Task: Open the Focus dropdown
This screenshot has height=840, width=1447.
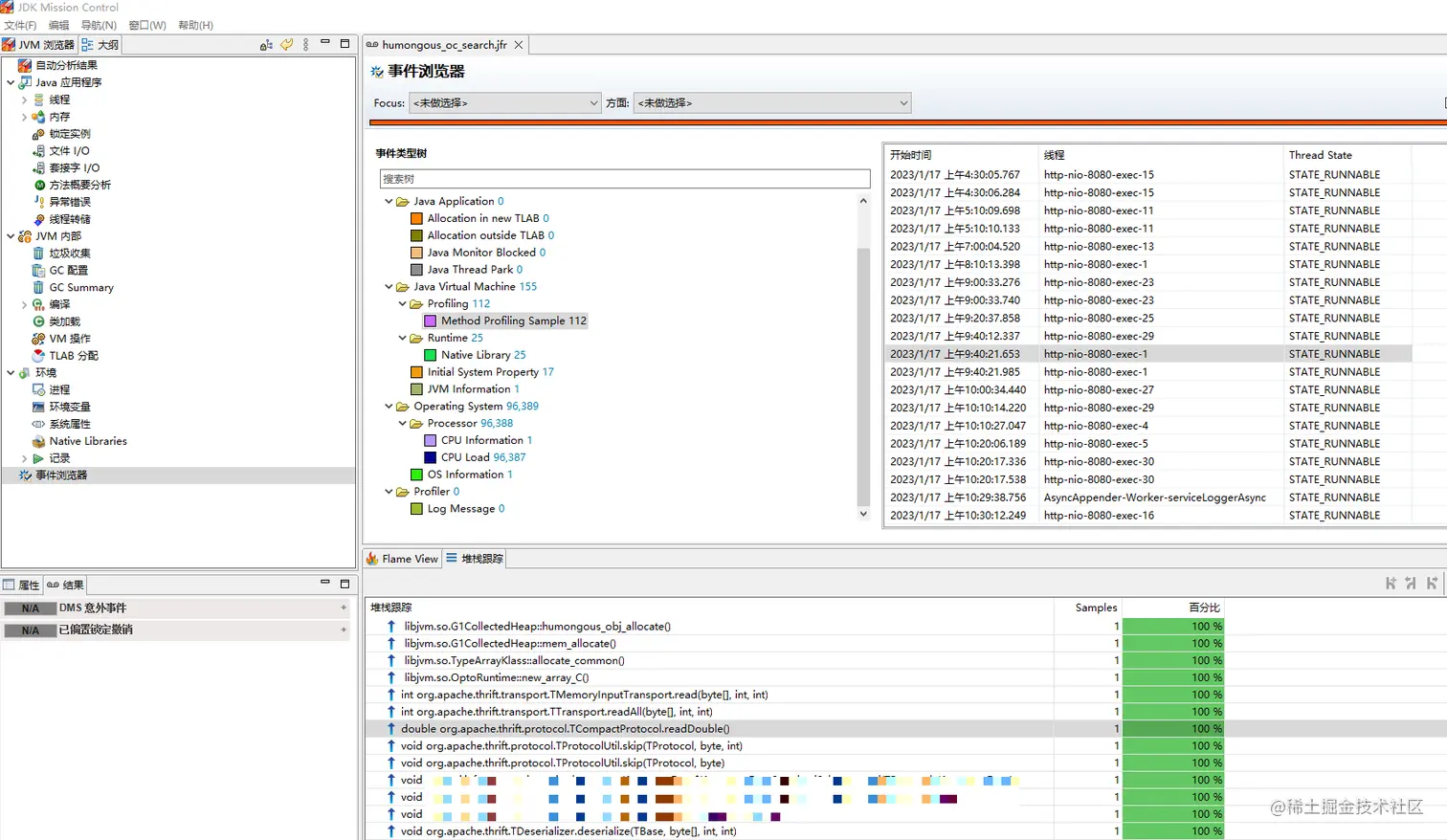Action: click(504, 102)
